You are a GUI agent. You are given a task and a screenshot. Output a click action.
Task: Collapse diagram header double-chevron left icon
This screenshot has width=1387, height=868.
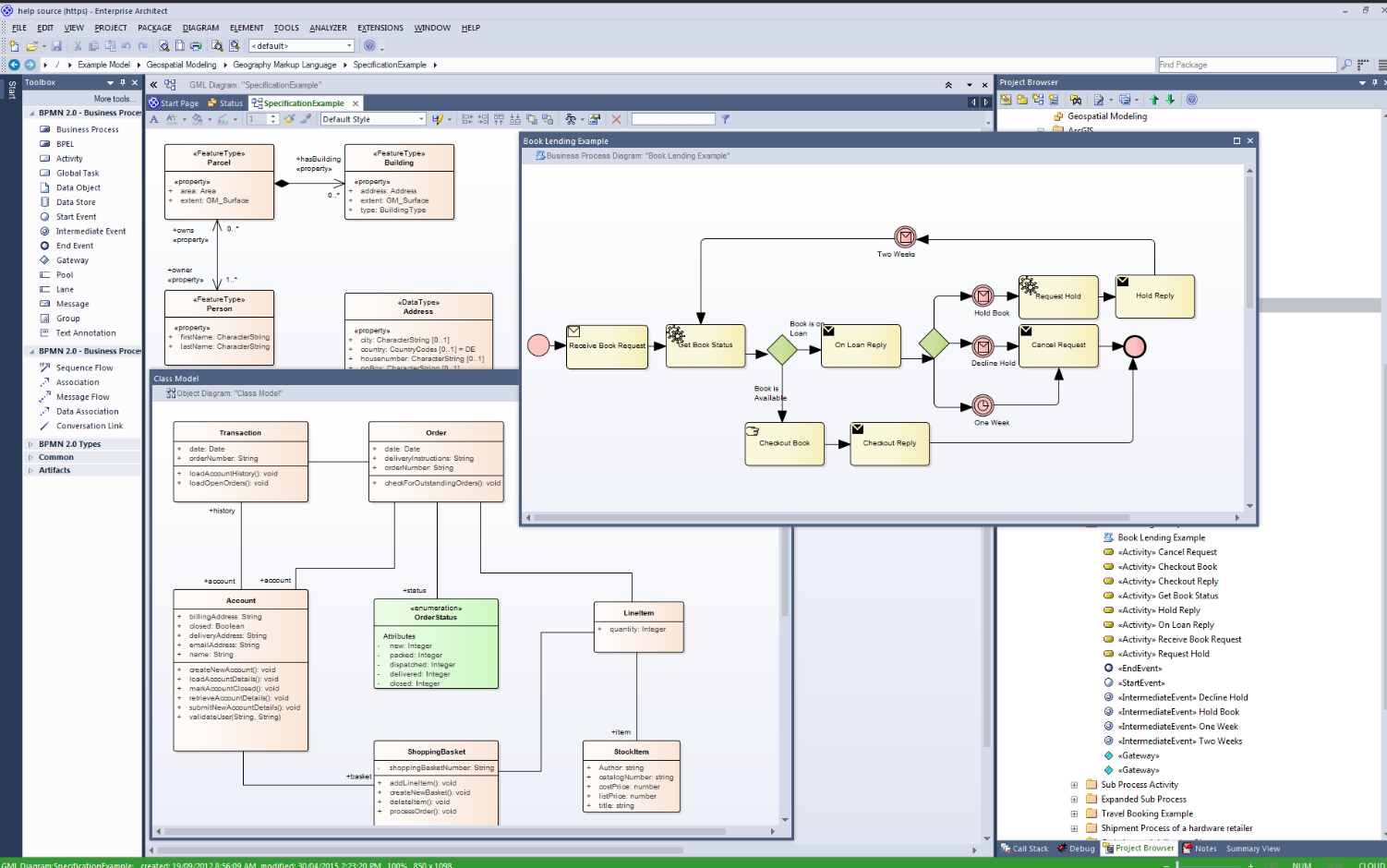click(154, 84)
